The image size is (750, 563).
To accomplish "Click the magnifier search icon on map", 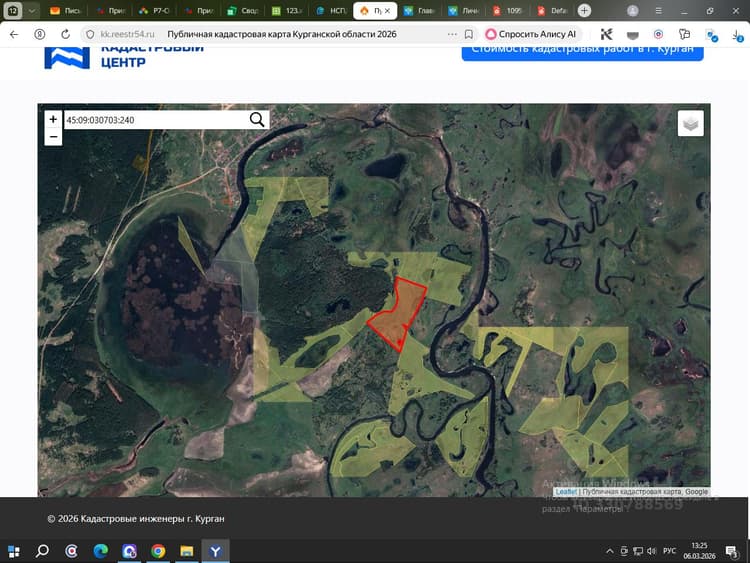I will [x=257, y=120].
